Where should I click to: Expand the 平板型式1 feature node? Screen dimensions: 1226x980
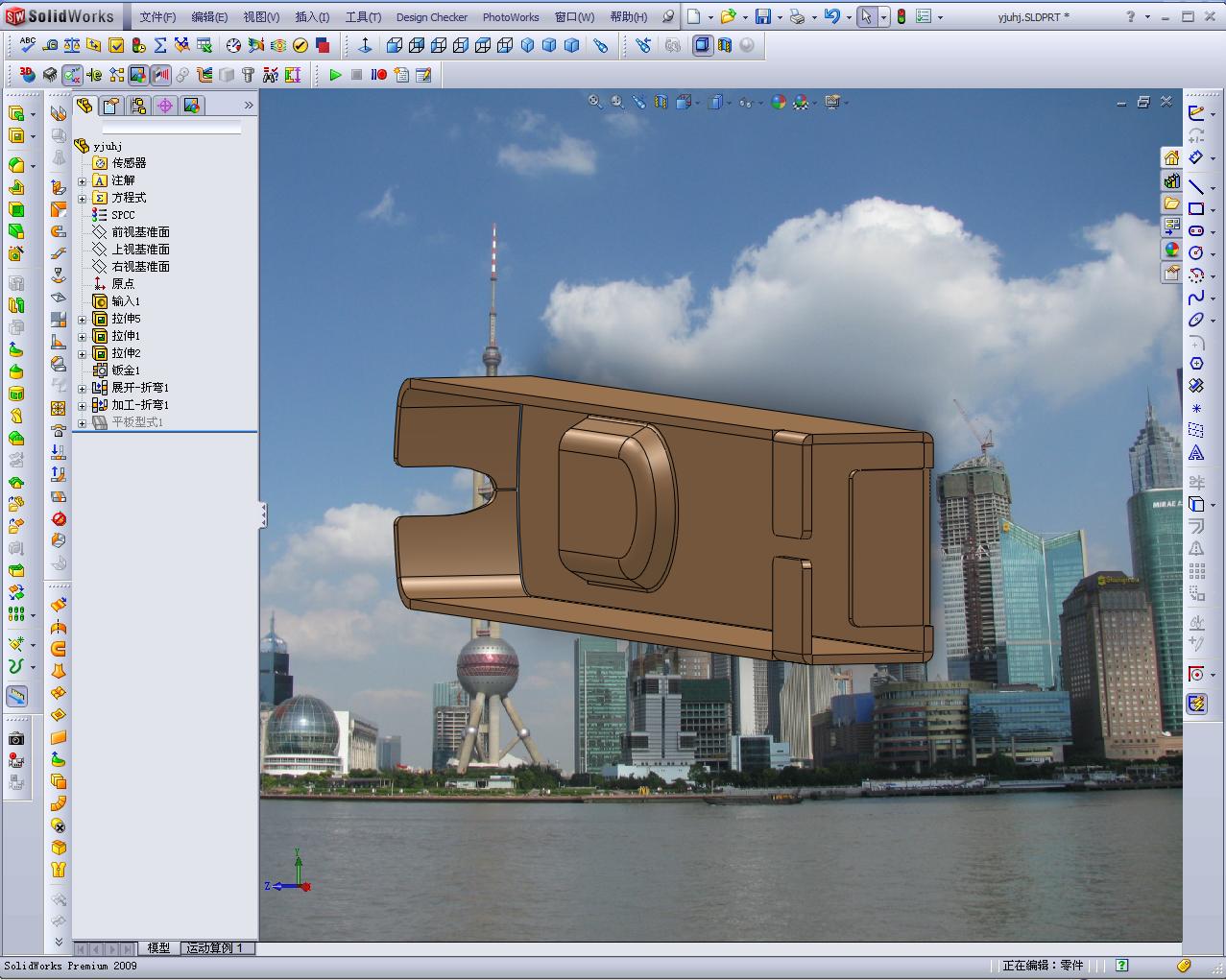tap(82, 422)
